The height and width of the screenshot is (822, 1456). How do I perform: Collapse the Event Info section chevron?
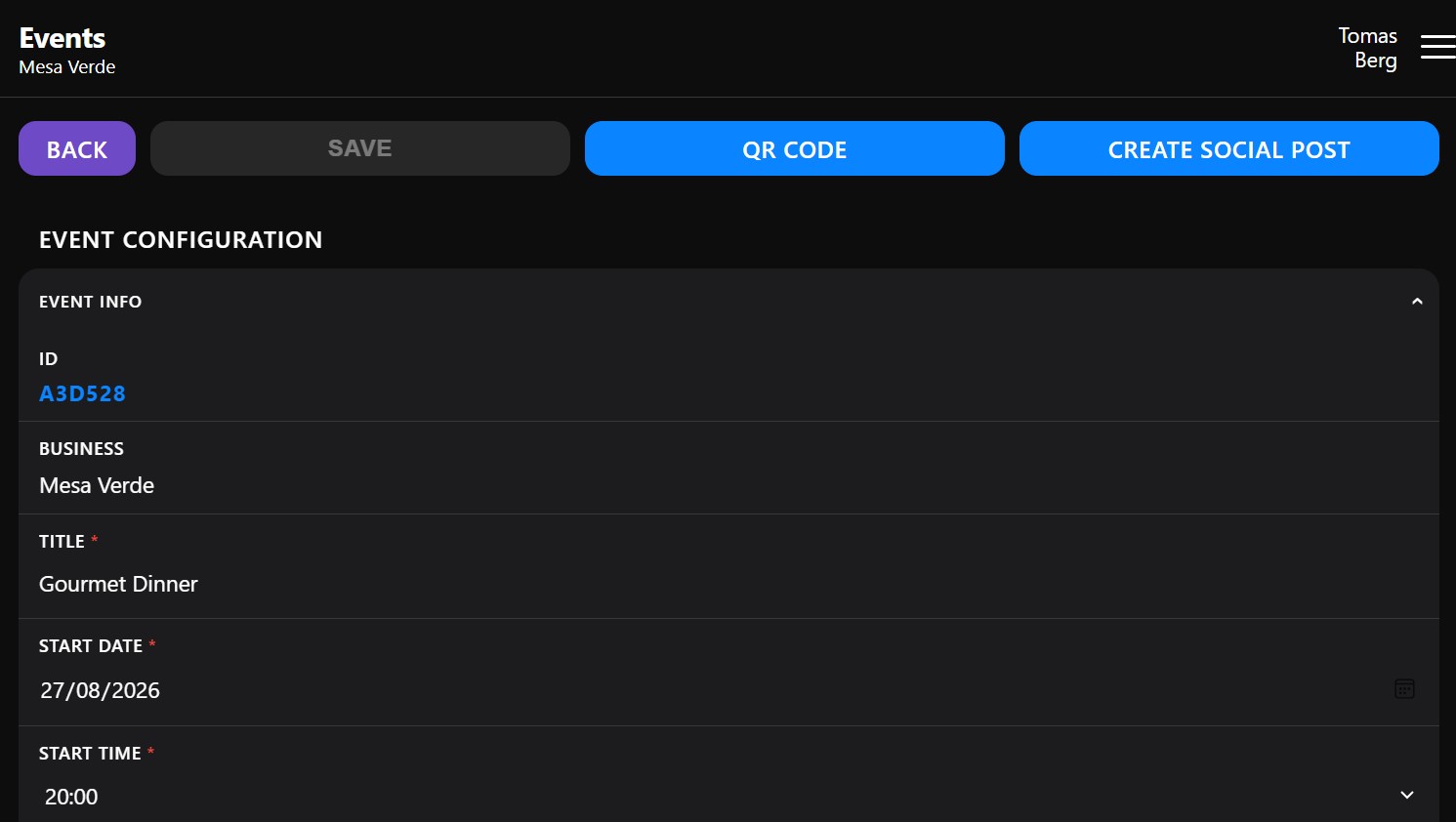click(x=1417, y=302)
